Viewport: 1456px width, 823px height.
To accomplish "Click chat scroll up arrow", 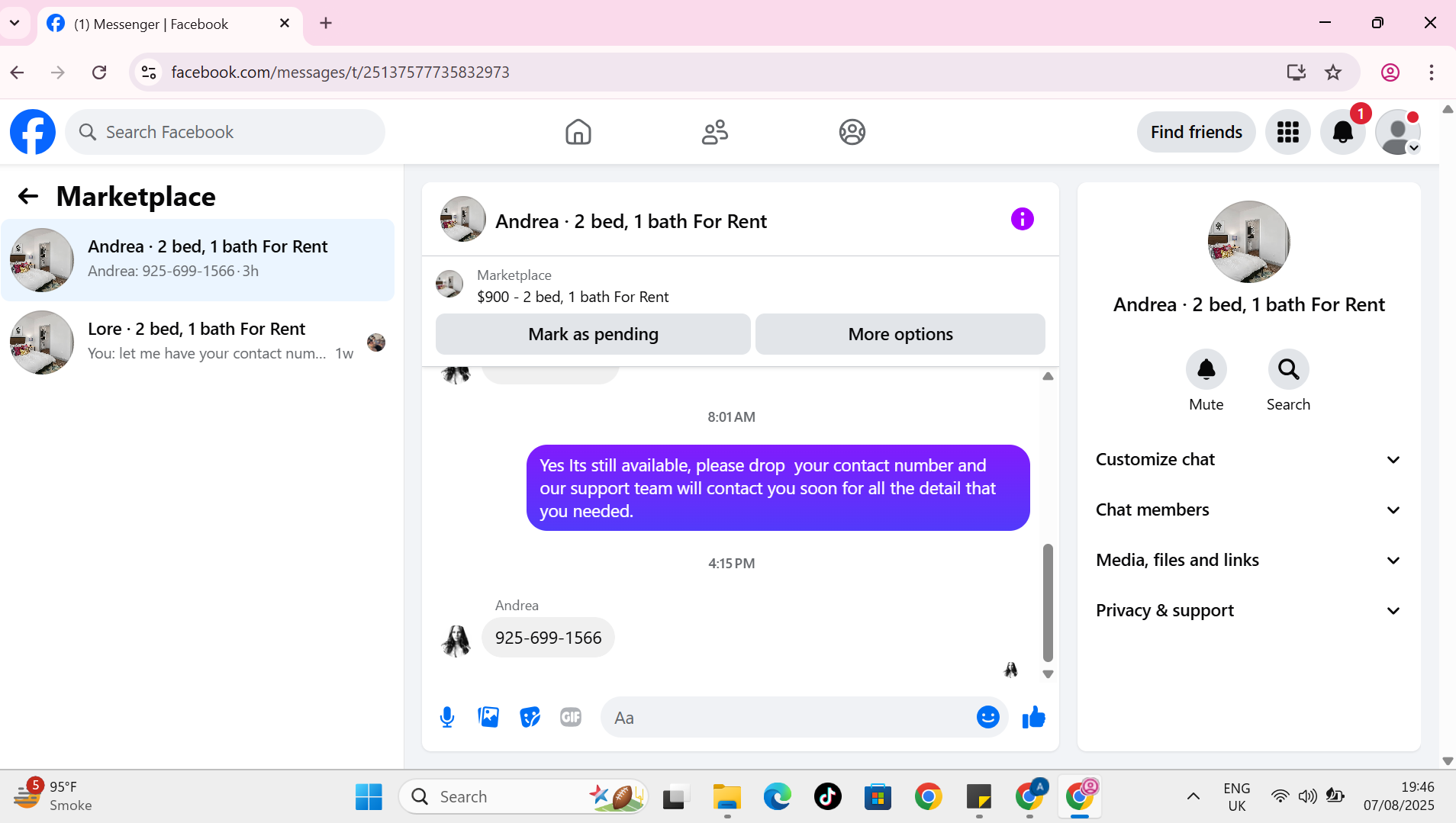I will [x=1049, y=376].
